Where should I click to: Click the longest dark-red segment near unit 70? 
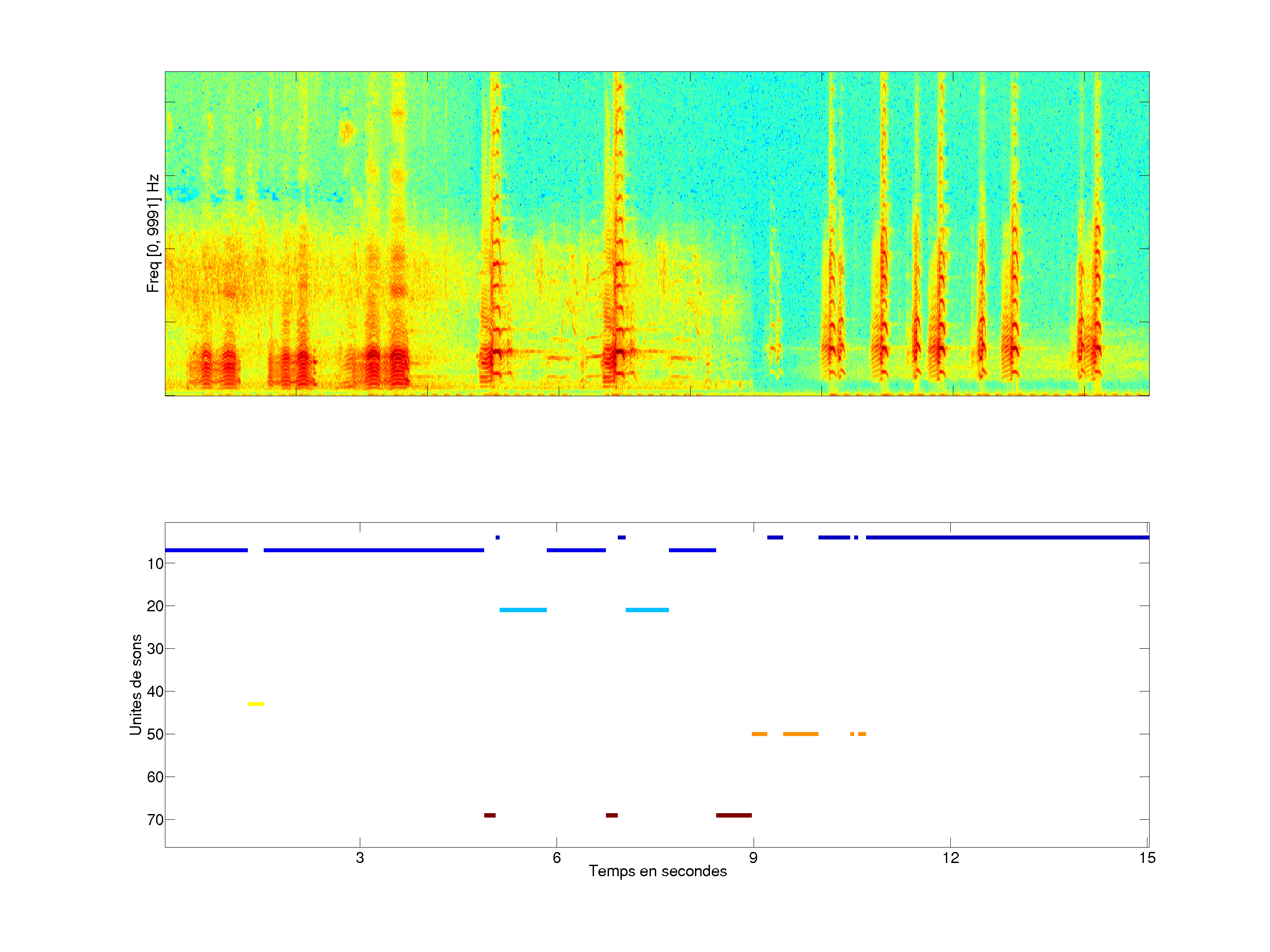(x=733, y=815)
